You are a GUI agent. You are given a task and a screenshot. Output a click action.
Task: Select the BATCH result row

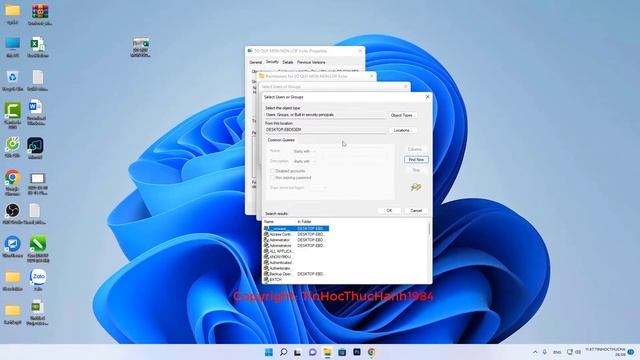[296, 280]
